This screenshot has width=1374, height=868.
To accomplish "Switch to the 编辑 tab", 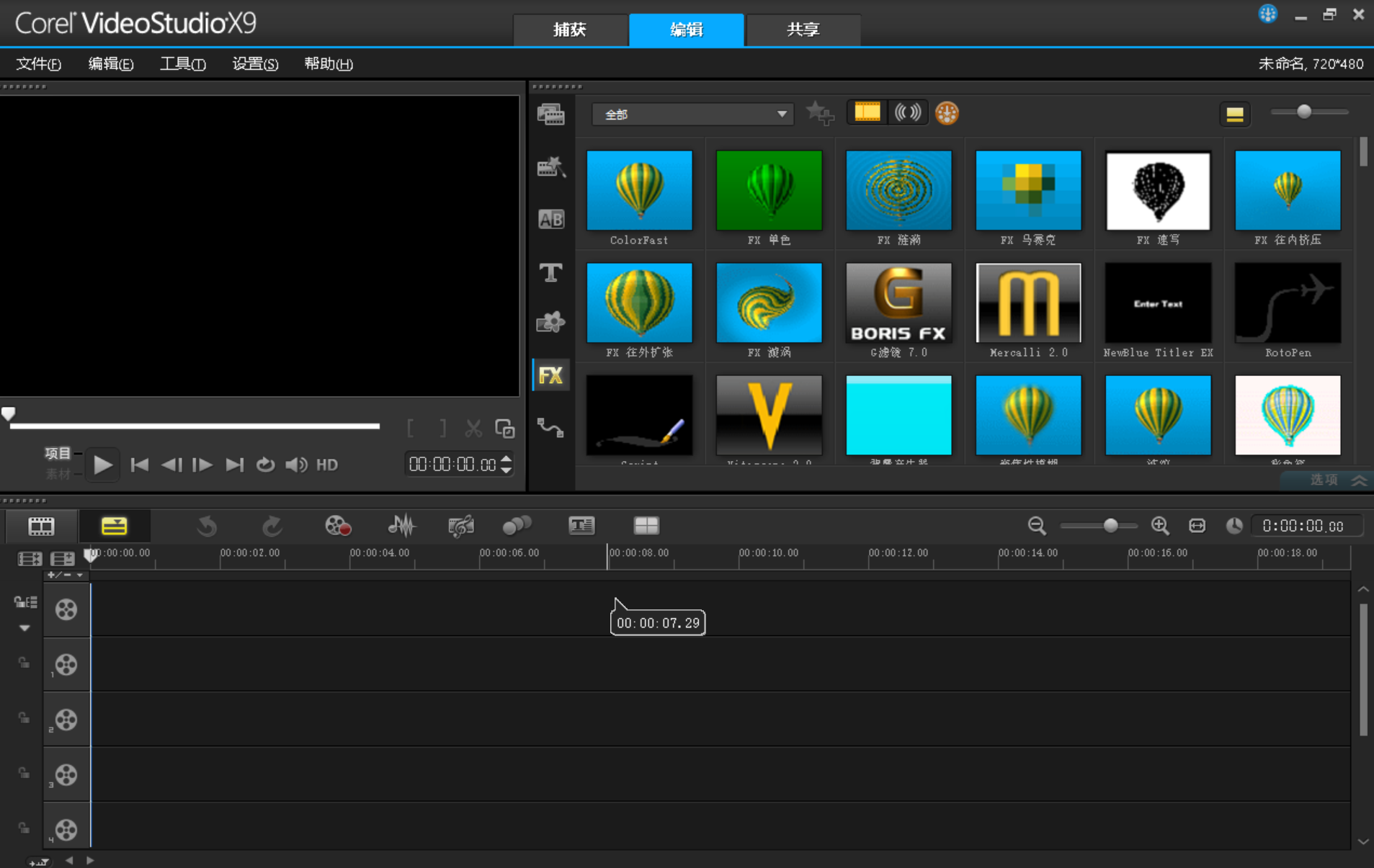I will (687, 30).
